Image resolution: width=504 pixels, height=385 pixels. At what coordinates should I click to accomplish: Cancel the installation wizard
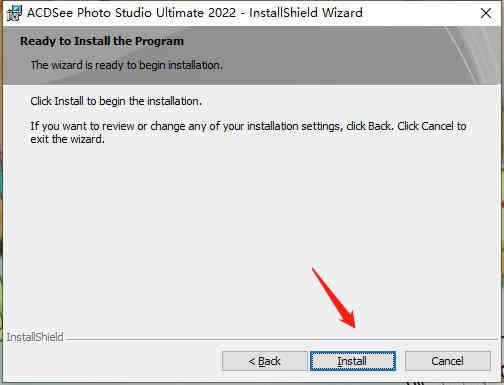click(x=448, y=361)
